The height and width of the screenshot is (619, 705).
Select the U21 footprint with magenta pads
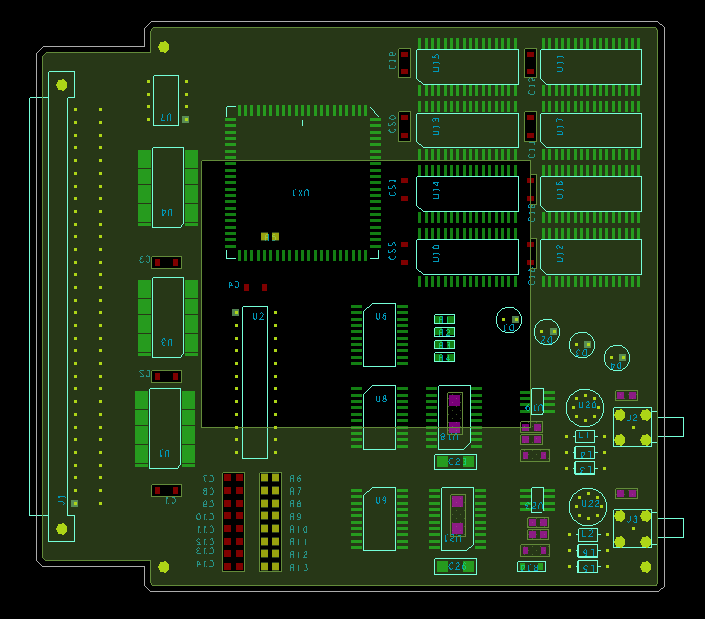pyautogui.click(x=457, y=519)
